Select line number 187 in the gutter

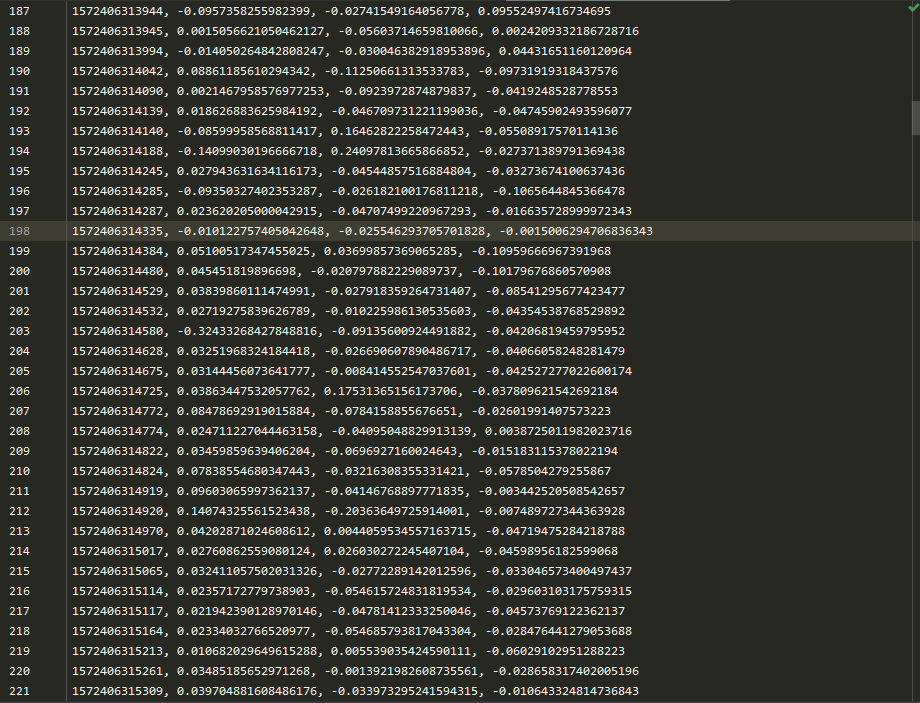click(19, 11)
